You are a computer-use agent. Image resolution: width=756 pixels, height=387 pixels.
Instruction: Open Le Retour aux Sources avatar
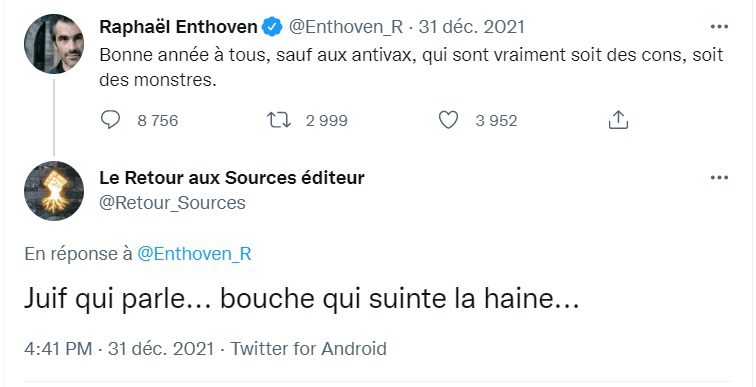coord(54,191)
